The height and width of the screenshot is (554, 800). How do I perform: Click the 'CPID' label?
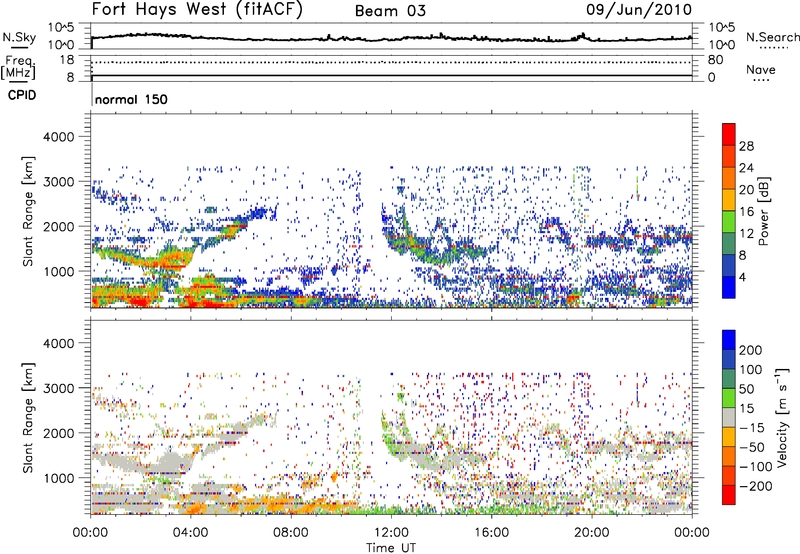tap(22, 95)
